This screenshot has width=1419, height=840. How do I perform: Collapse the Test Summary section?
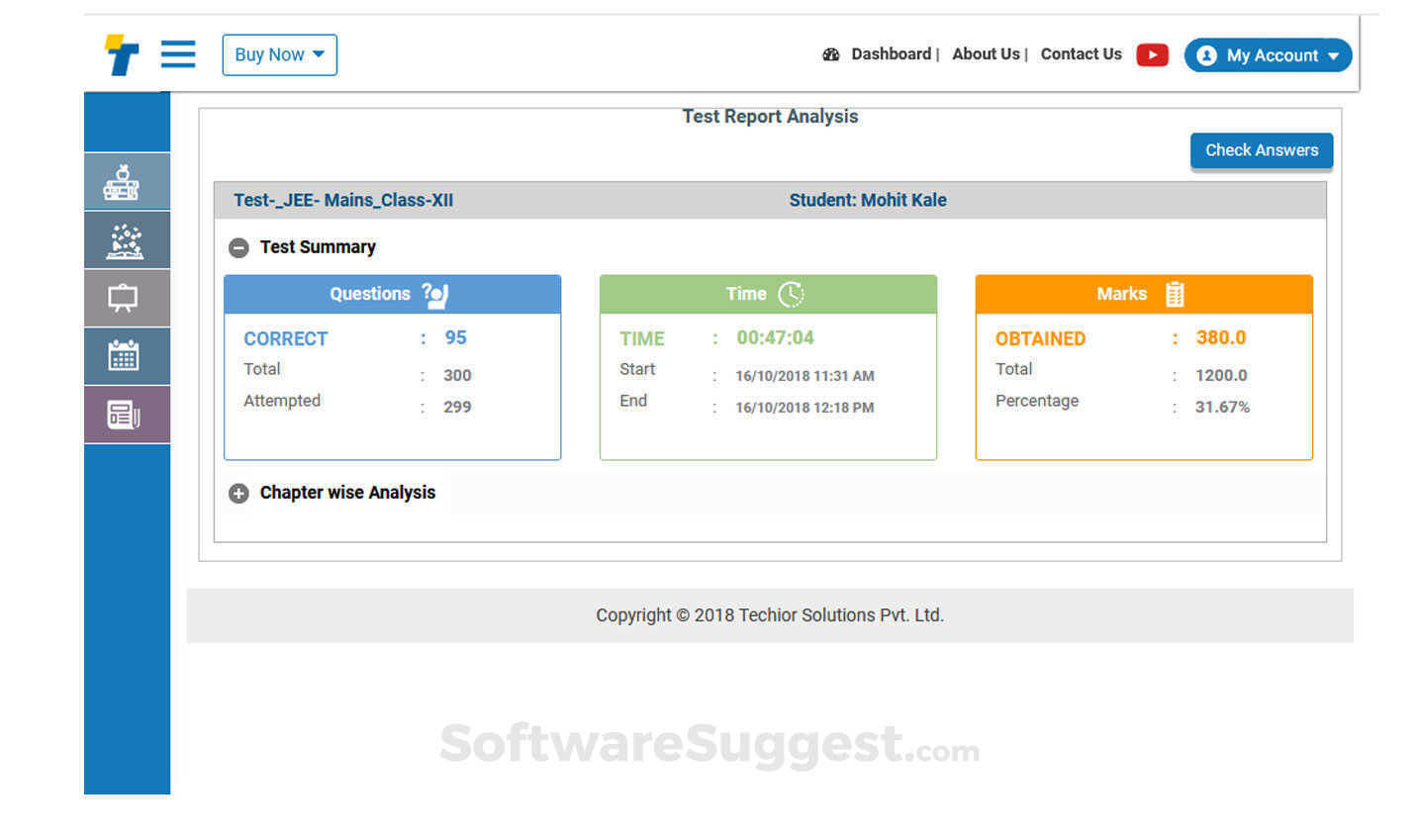coord(238,247)
